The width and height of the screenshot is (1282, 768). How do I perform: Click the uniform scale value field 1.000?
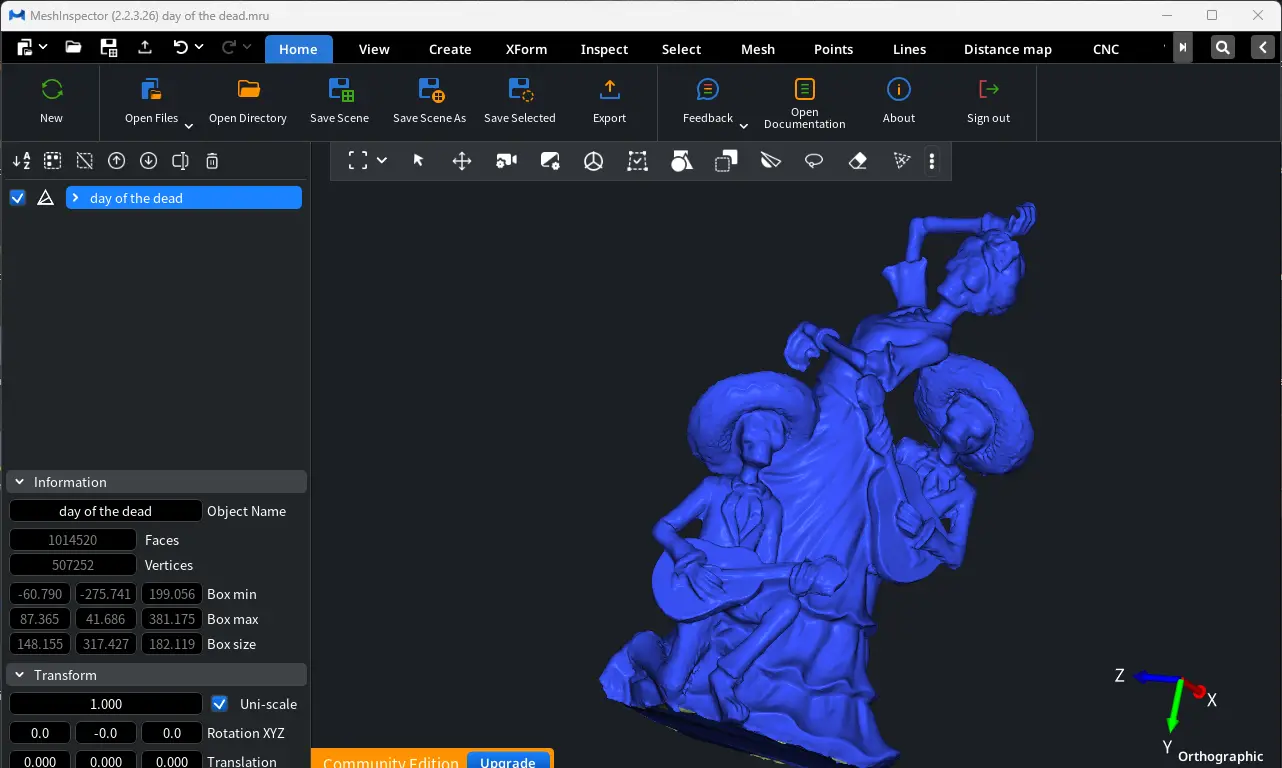point(106,704)
